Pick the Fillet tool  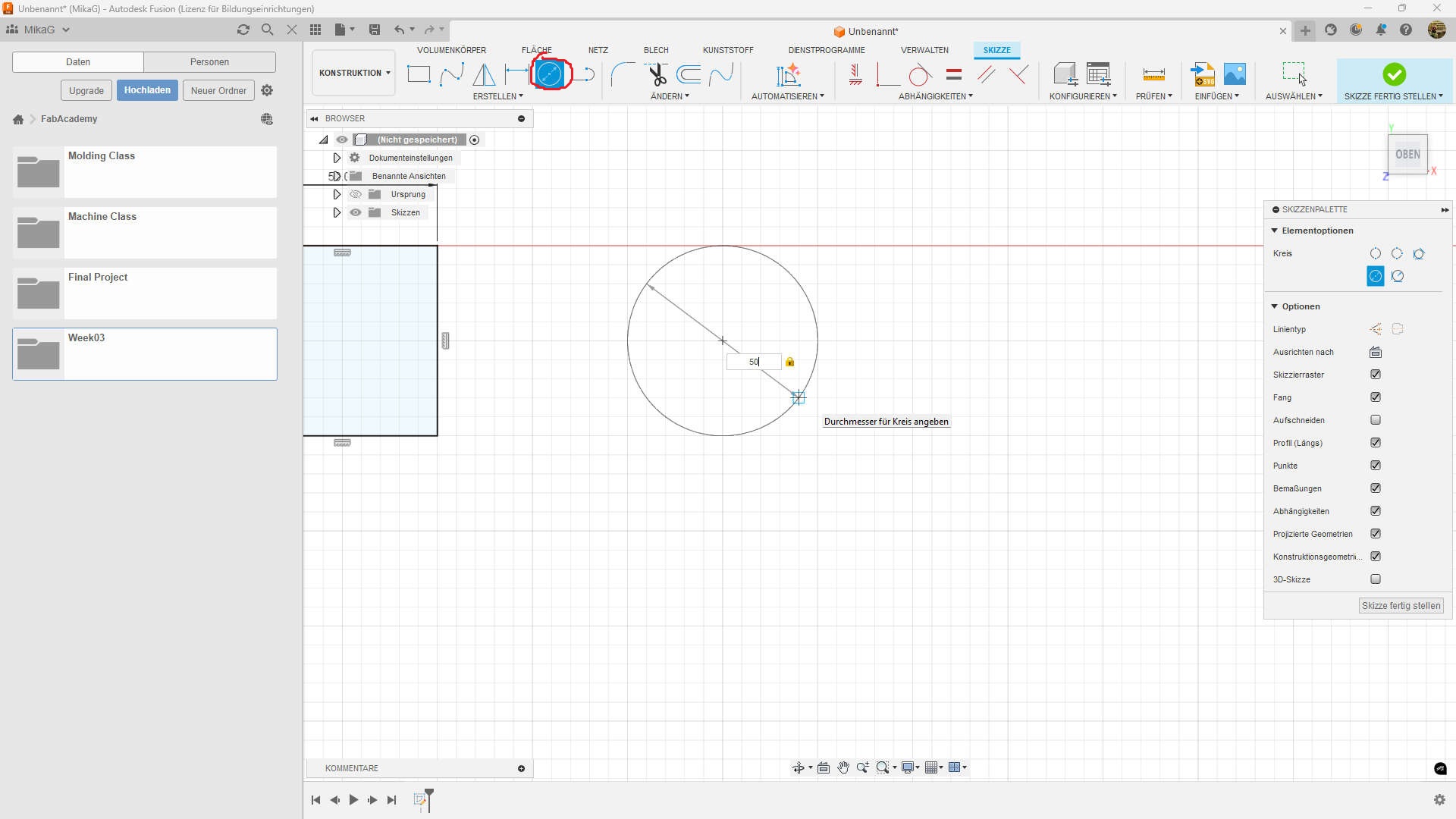[623, 74]
